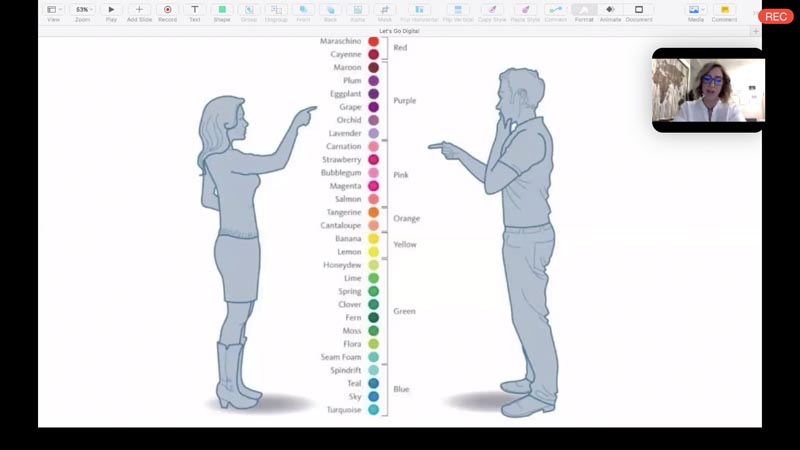Open the View options dropdown
800x450 pixels.
click(x=51, y=10)
